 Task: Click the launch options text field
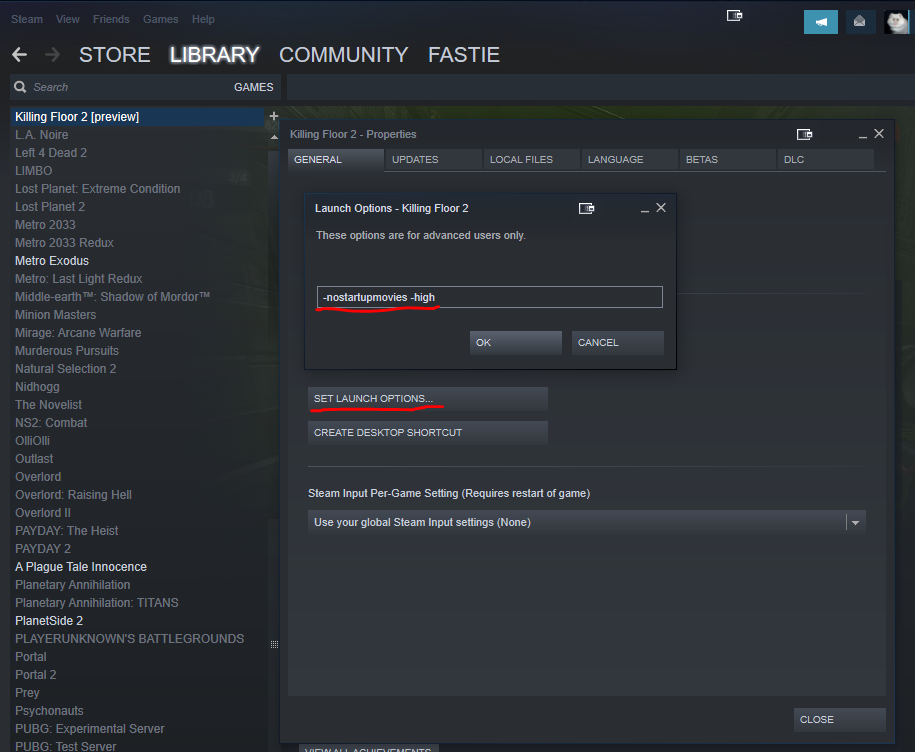490,297
